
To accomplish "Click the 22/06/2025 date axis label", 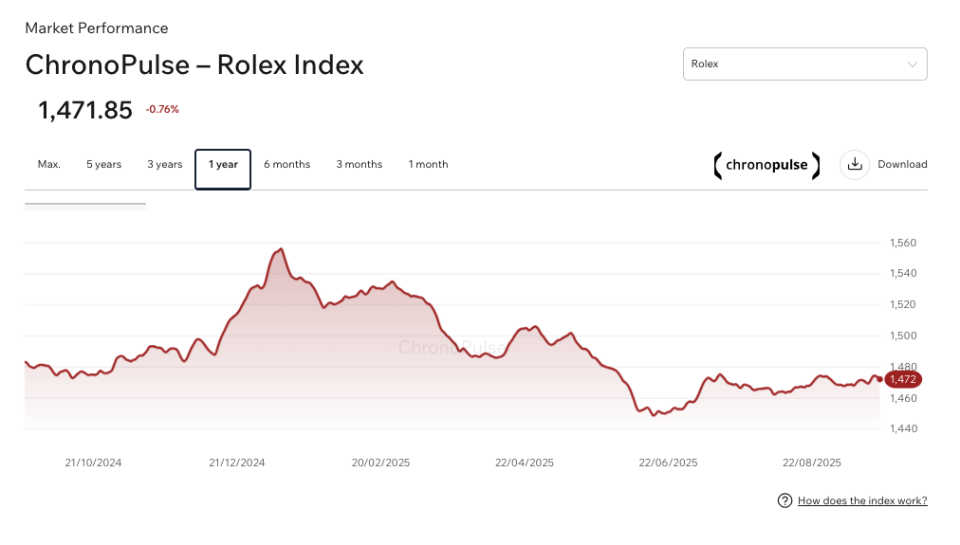I will click(668, 463).
